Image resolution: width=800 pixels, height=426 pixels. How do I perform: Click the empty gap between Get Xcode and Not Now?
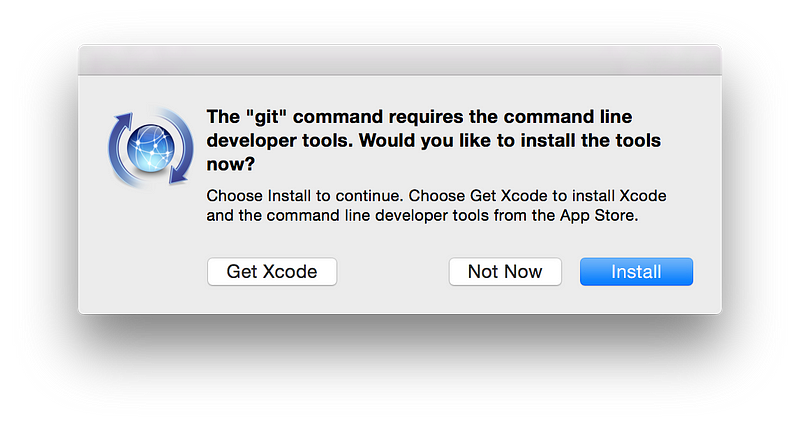point(393,271)
